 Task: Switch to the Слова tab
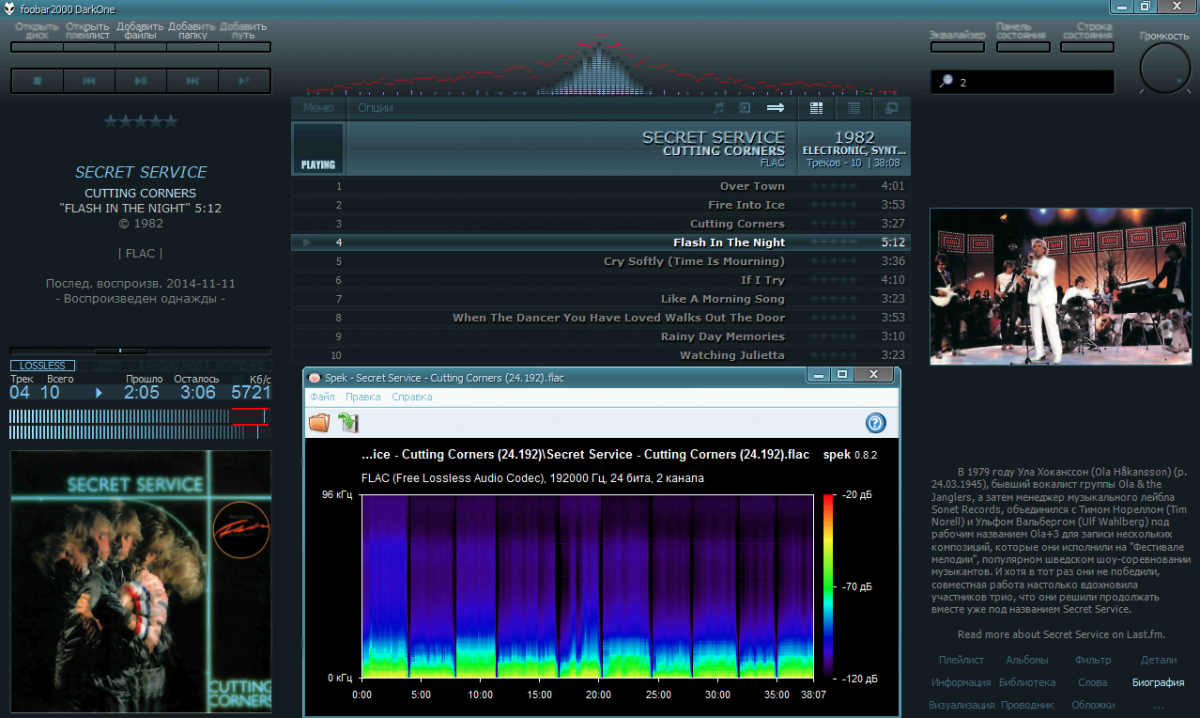[x=1093, y=683]
